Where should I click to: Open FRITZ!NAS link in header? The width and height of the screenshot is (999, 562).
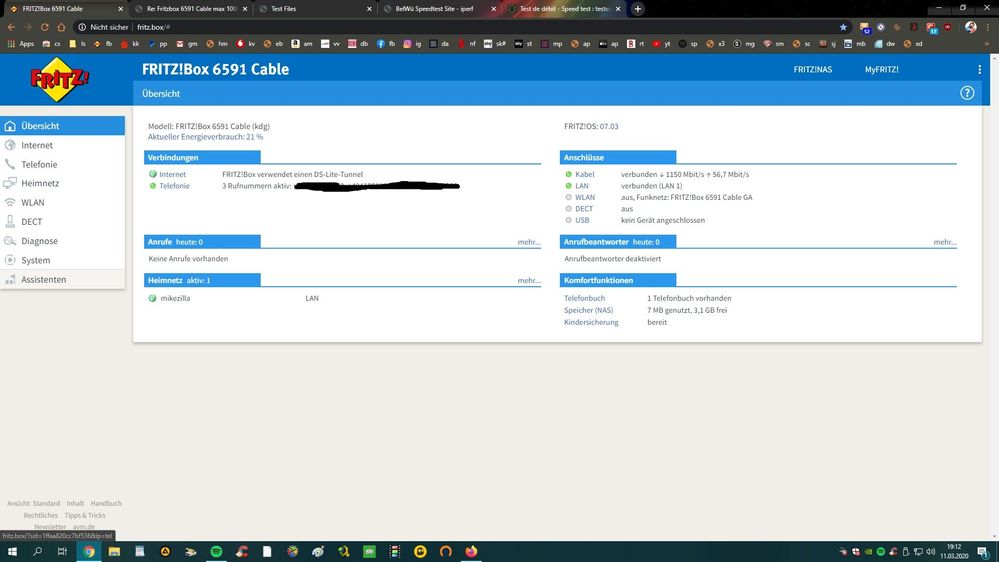(812, 69)
